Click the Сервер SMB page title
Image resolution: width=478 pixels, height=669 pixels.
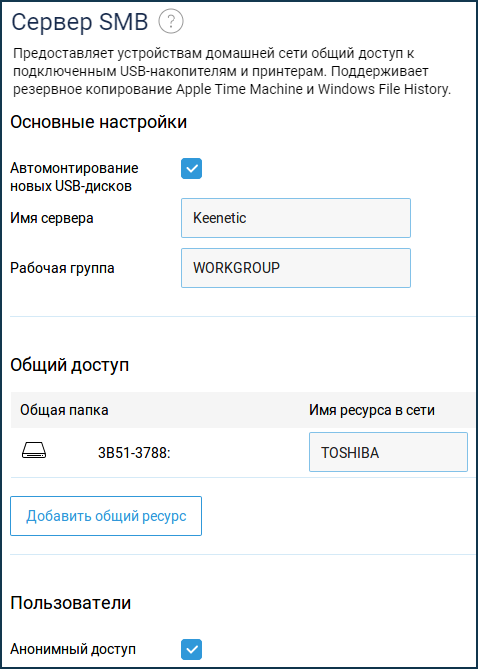(x=80, y=22)
